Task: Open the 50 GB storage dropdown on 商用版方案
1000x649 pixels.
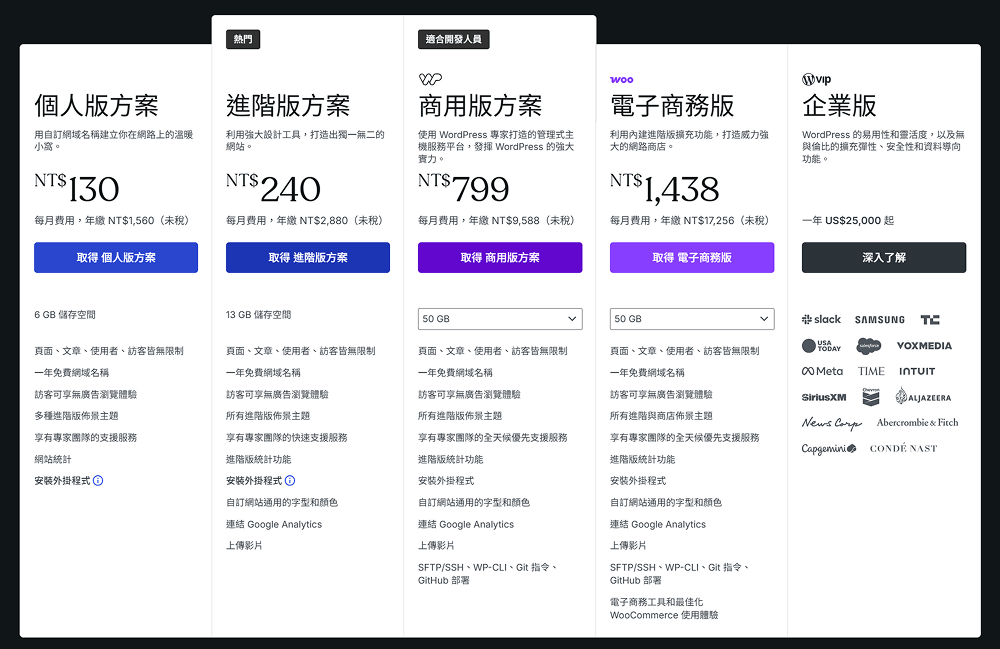Action: pos(499,318)
